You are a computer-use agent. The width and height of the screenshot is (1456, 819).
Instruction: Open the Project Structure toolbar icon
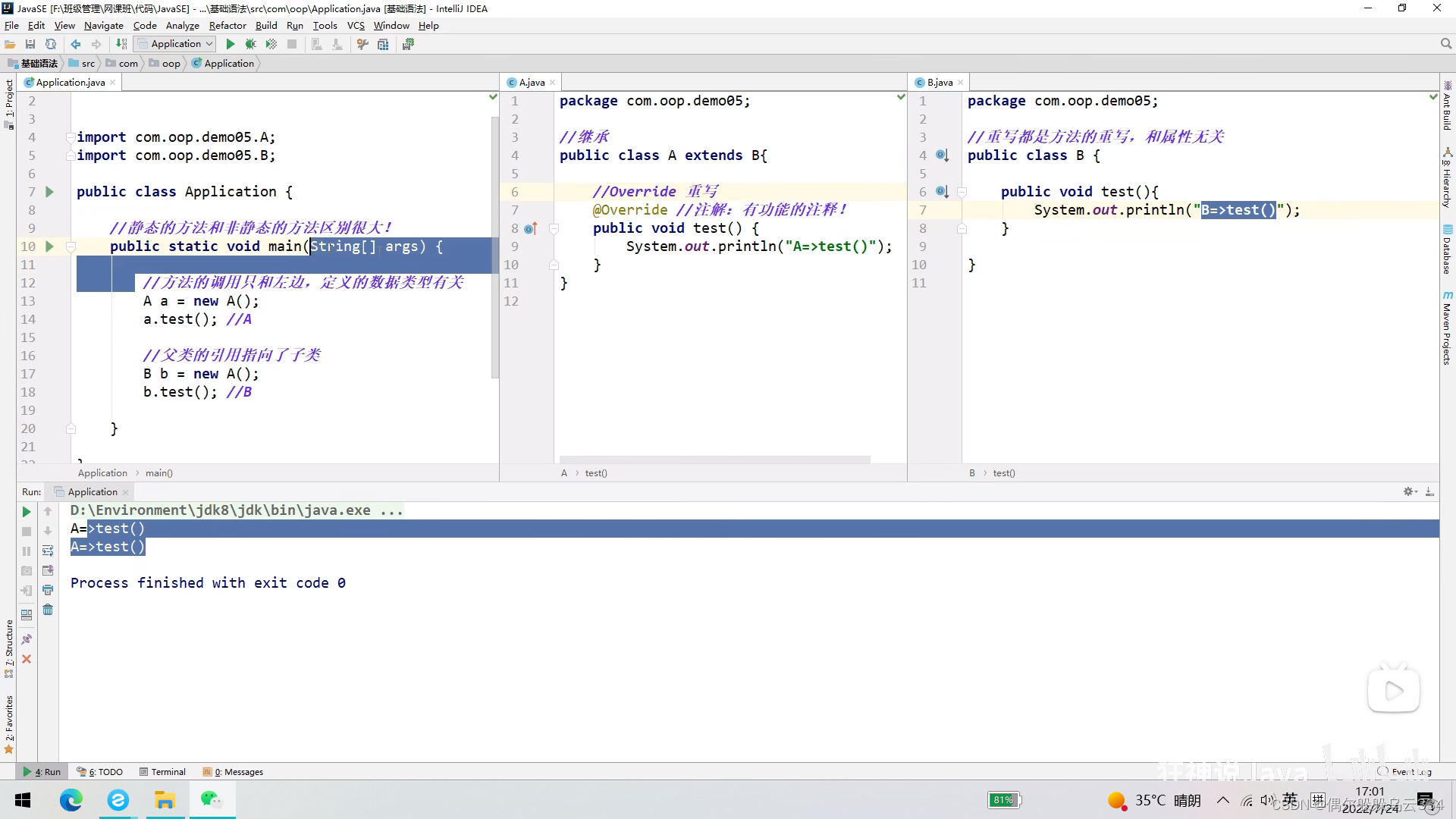383,44
